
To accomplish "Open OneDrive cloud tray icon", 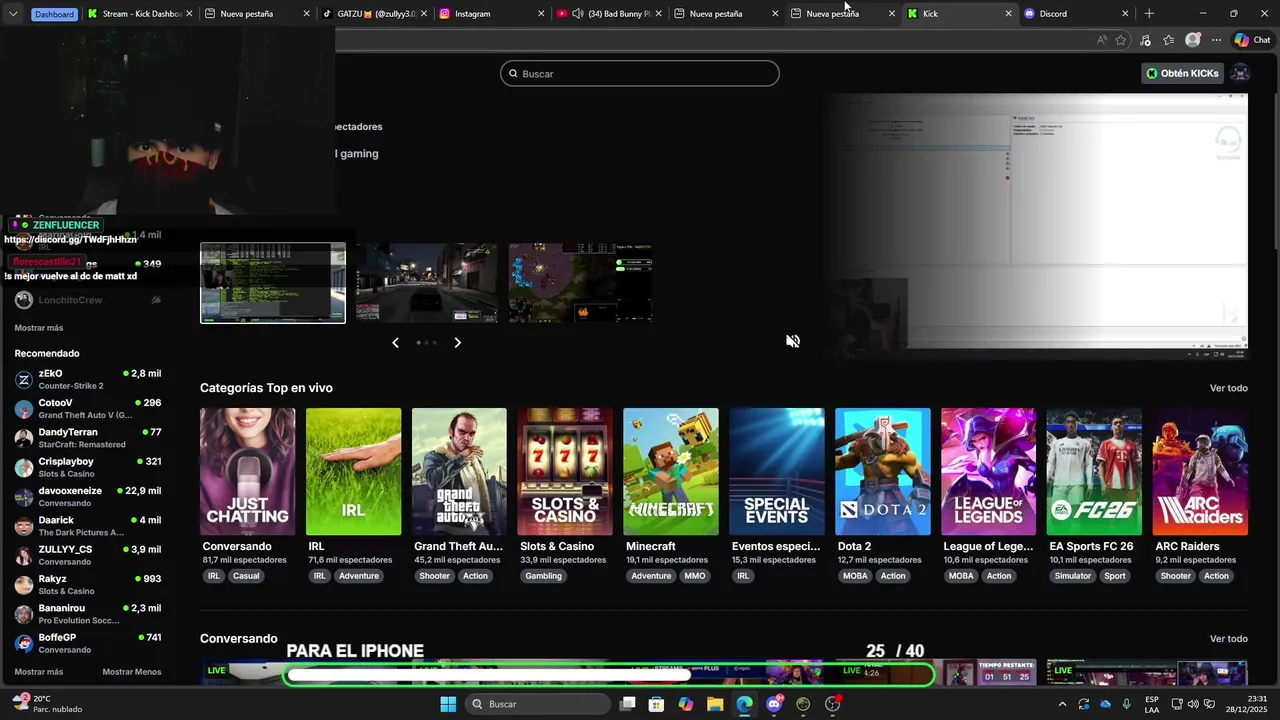I will pos(1105,704).
